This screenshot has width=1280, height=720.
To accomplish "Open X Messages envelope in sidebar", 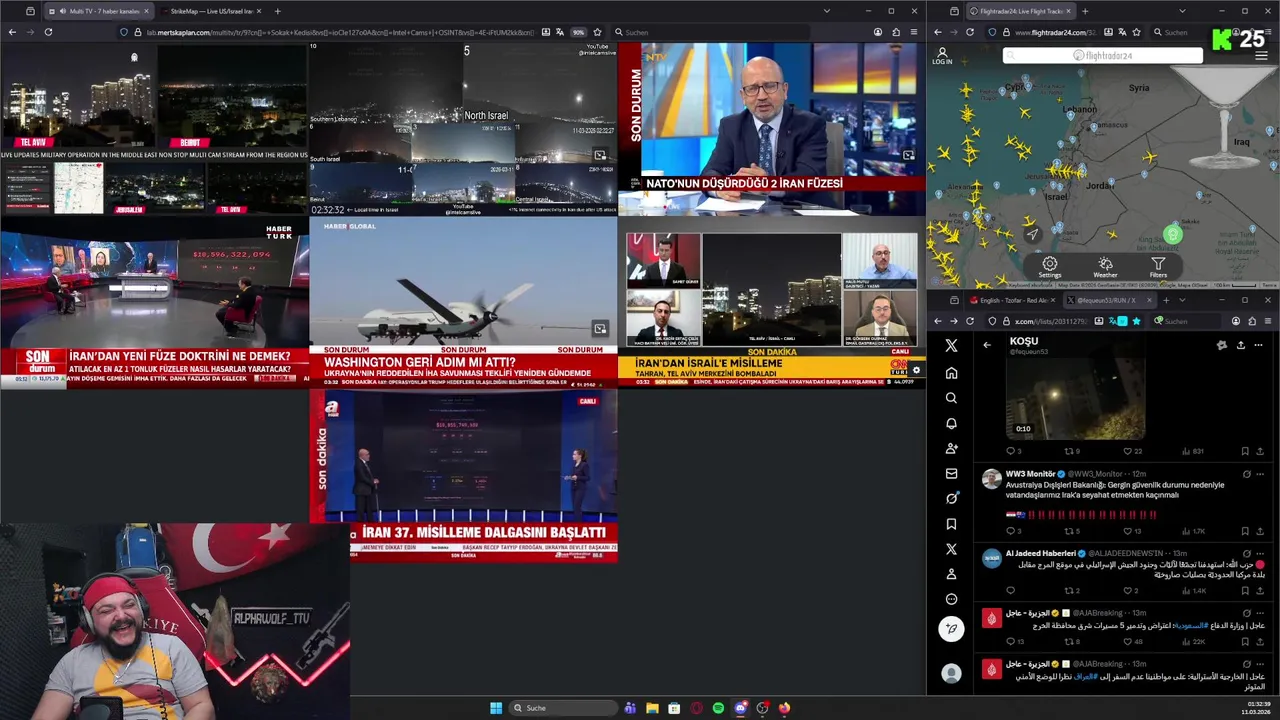I will tap(951, 473).
